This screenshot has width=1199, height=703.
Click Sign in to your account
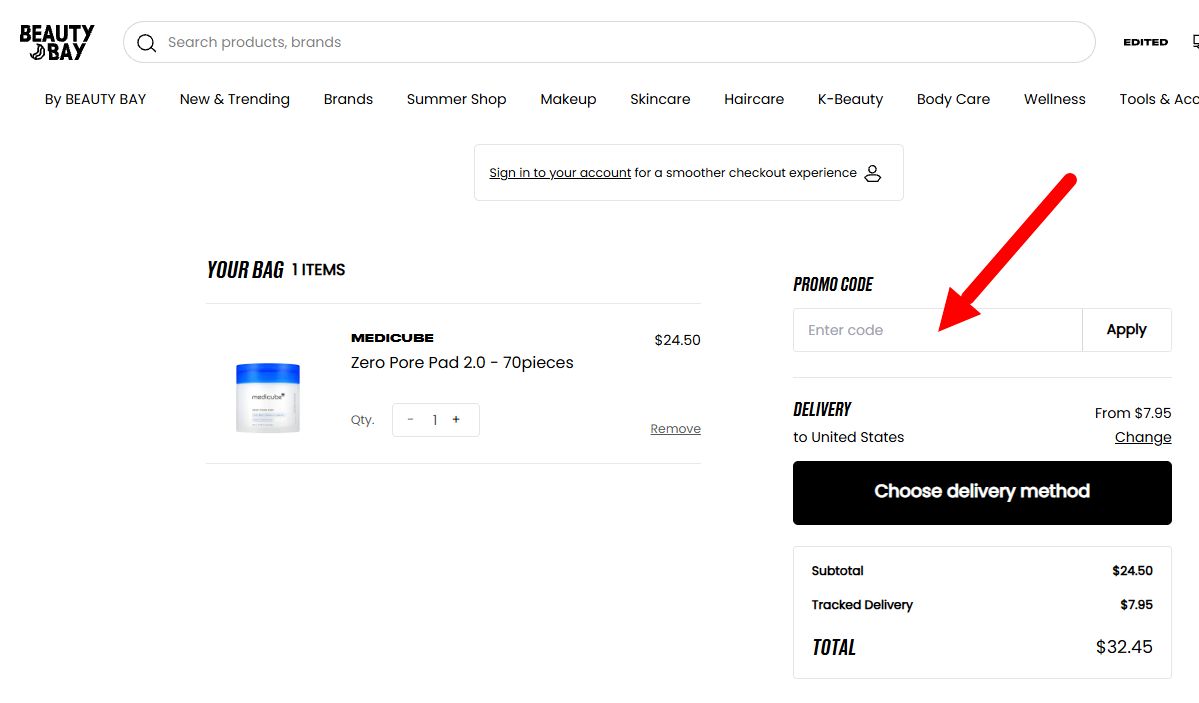(560, 173)
